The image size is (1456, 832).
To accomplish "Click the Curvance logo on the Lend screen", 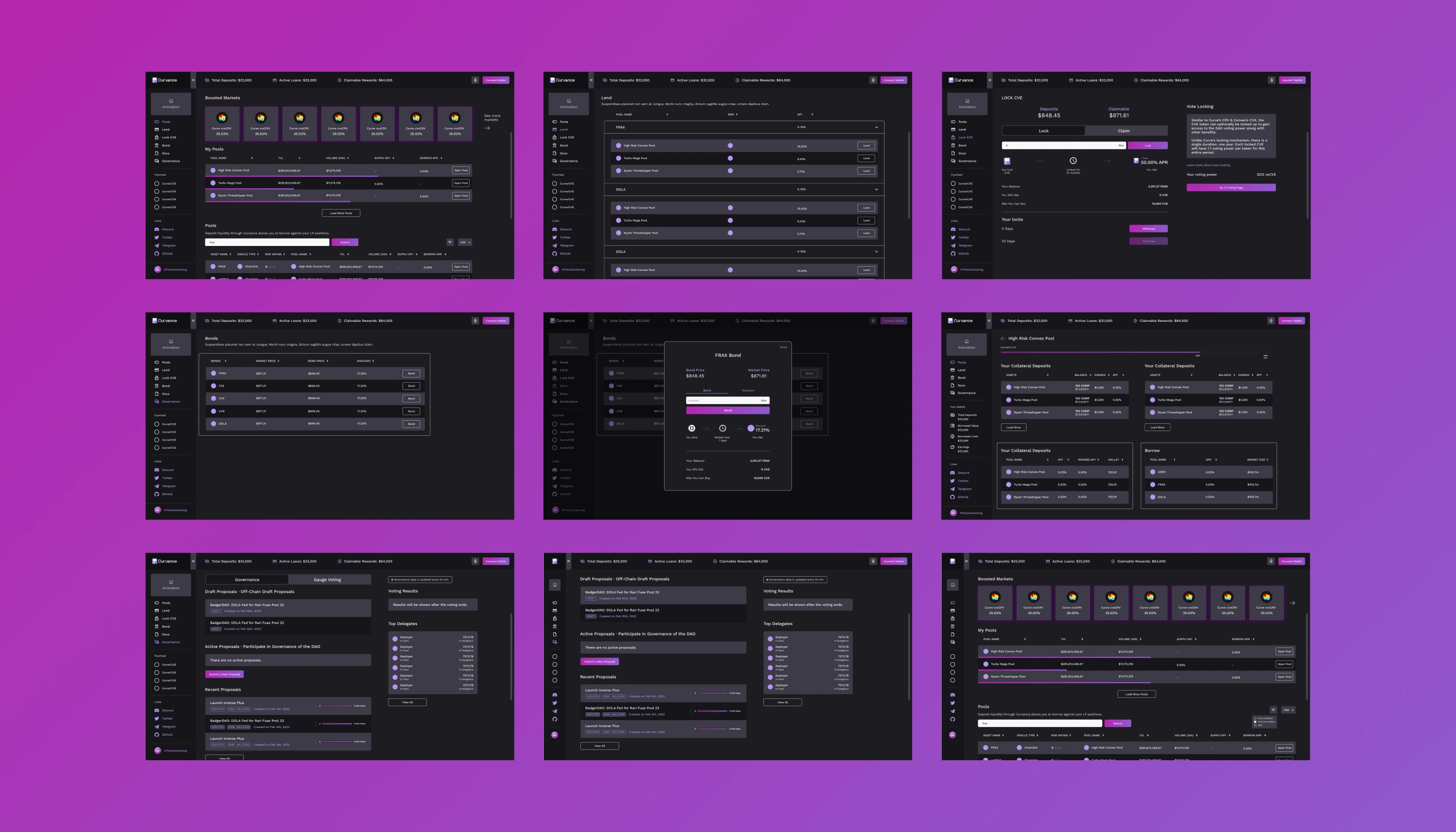I will coord(562,80).
